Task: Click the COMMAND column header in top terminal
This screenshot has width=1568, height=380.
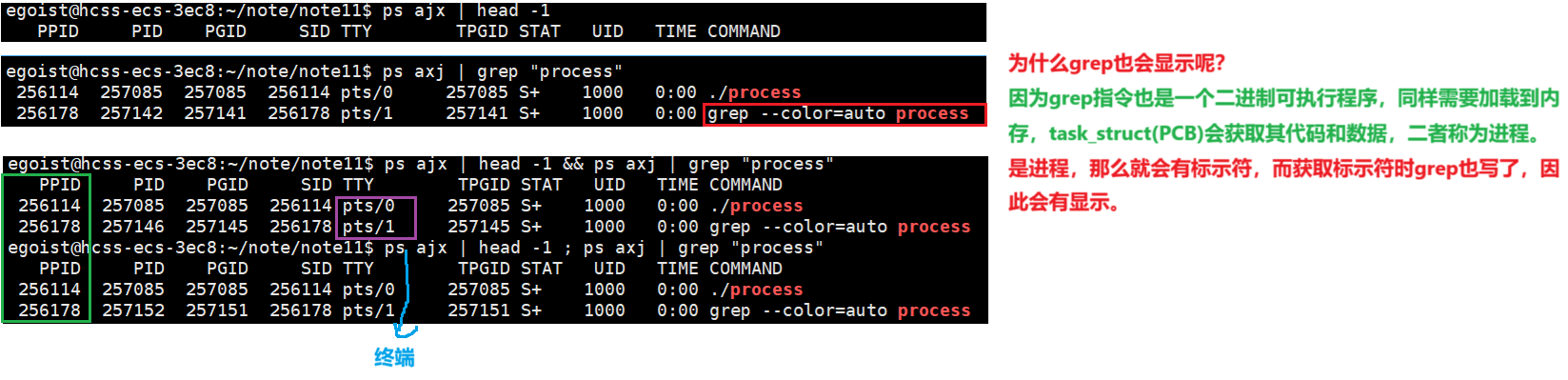Action: tap(744, 31)
